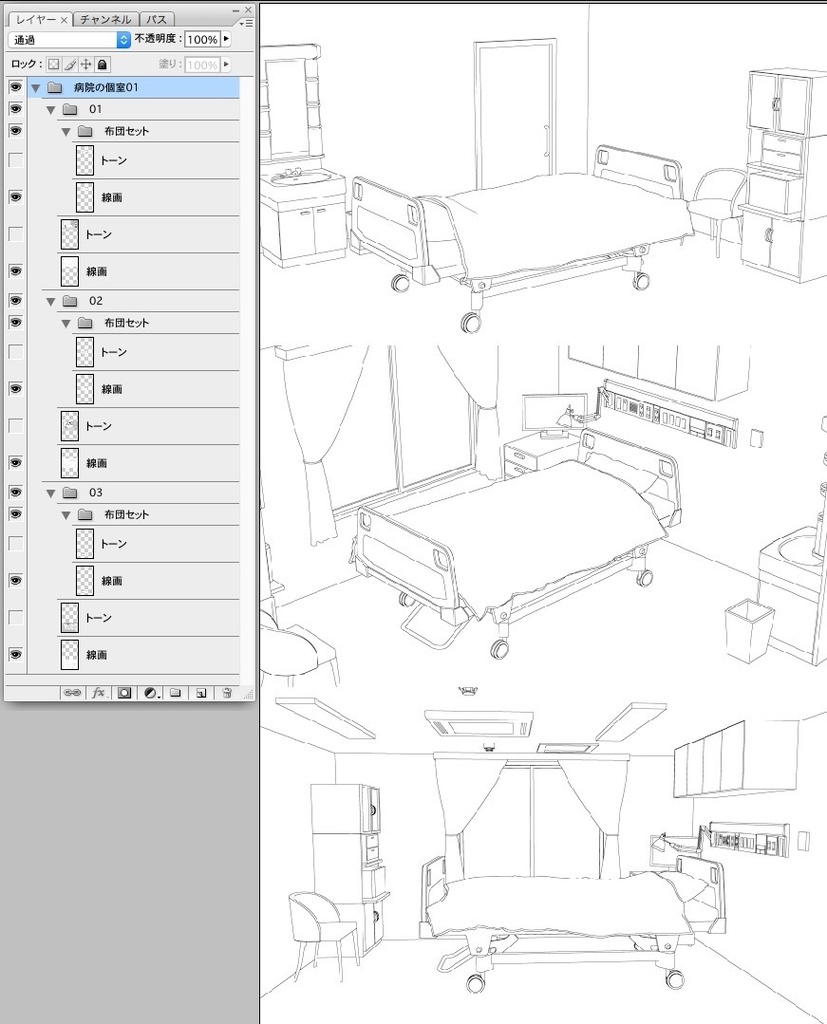Click the link layers icon
The image size is (827, 1024).
[72, 692]
